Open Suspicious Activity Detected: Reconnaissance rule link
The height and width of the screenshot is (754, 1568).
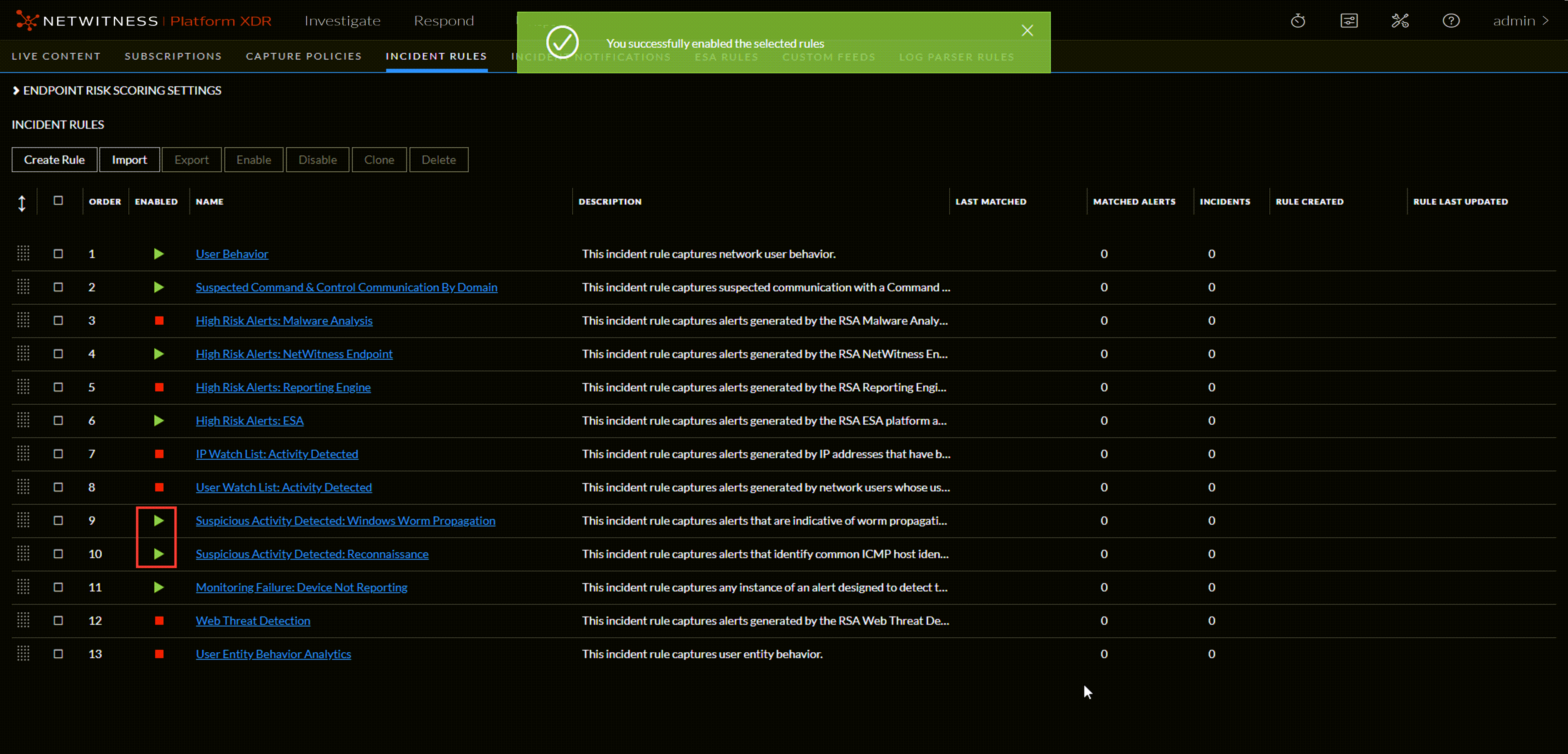[312, 554]
